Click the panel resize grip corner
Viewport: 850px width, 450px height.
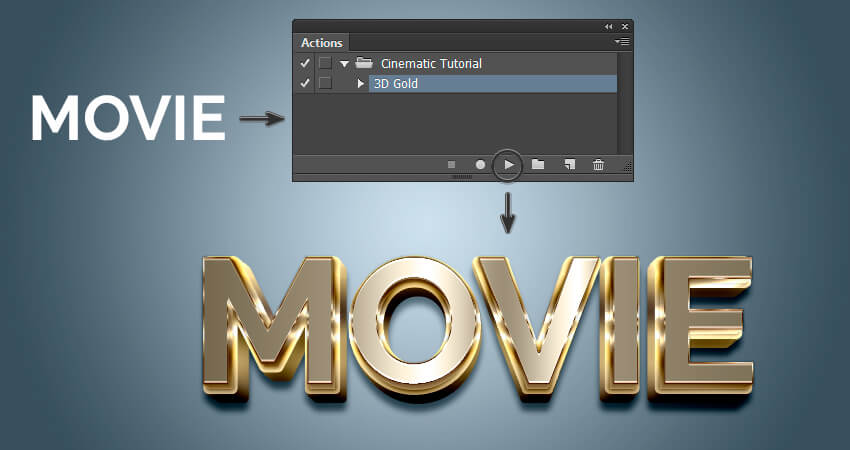[x=627, y=168]
